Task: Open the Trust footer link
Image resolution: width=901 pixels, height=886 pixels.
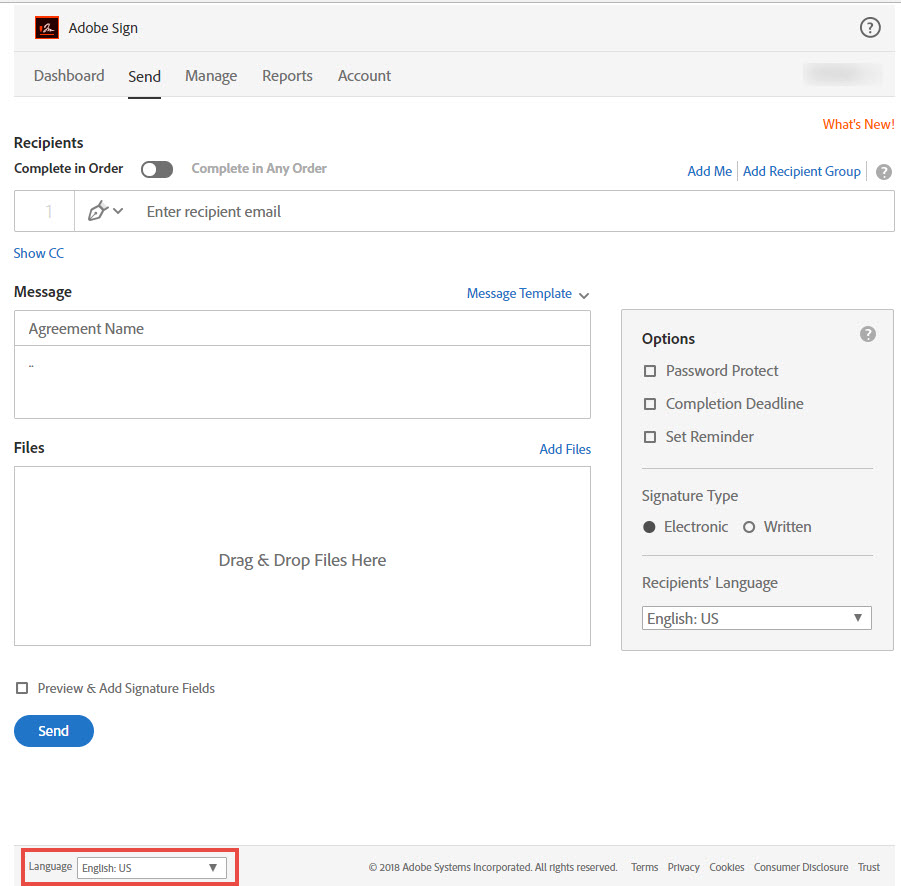Action: tap(868, 867)
